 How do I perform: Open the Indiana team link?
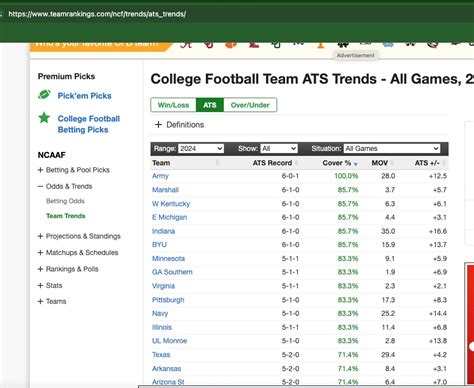[163, 231]
